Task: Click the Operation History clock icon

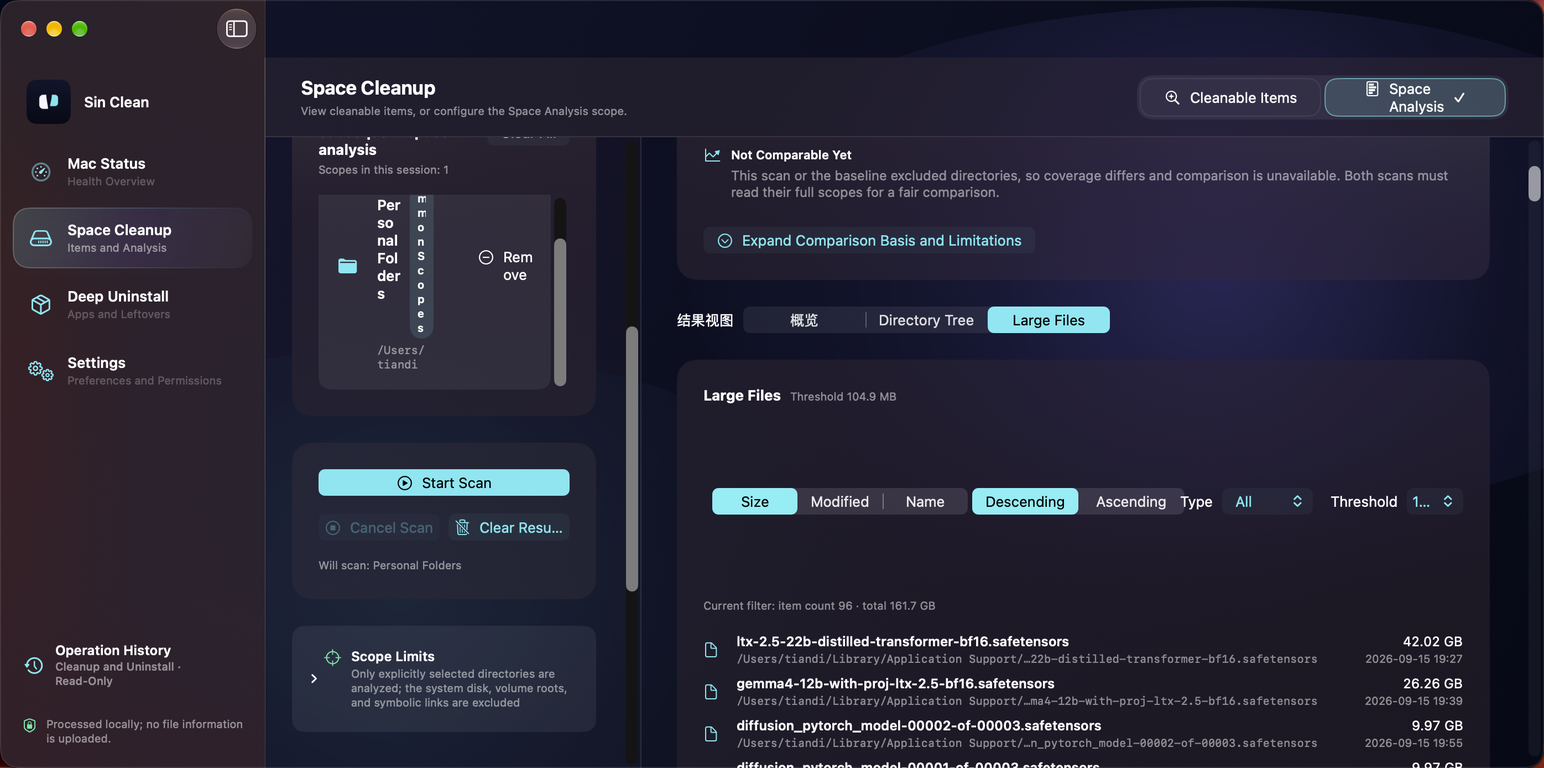Action: click(x=34, y=666)
